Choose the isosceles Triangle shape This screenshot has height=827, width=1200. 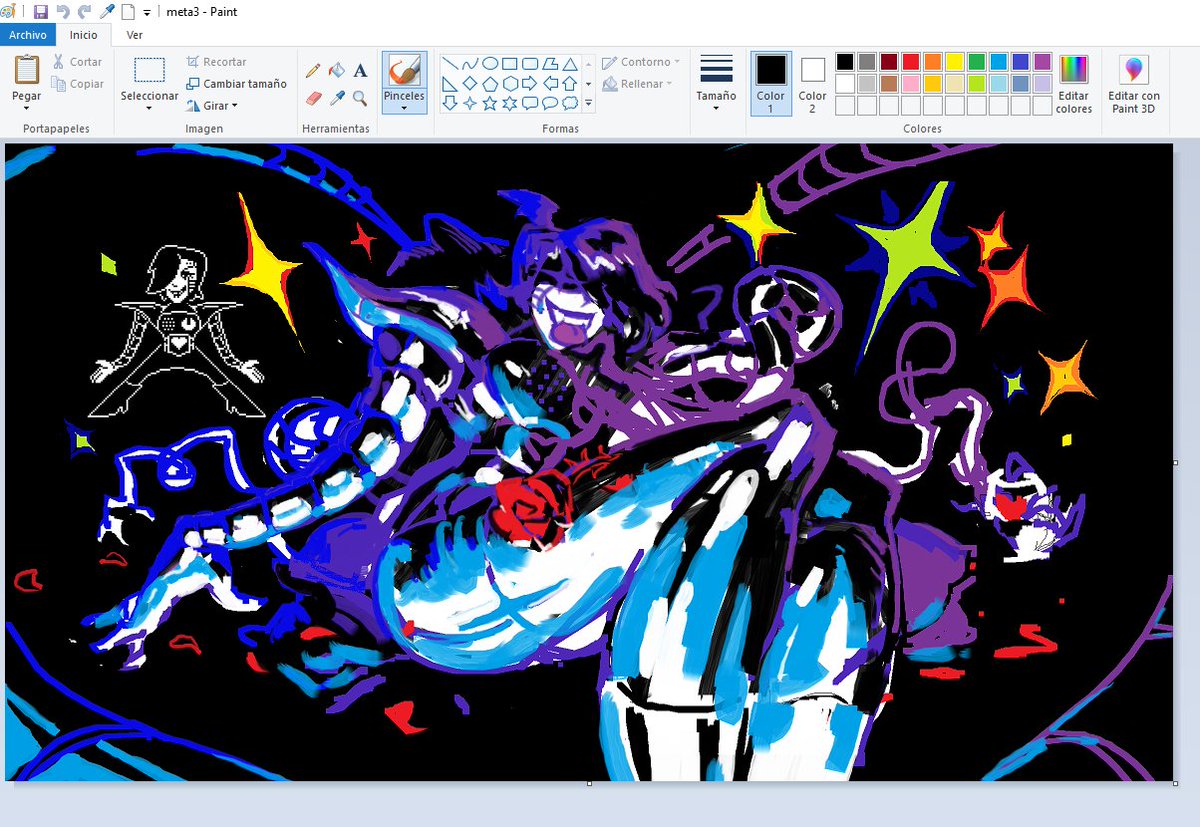pyautogui.click(x=570, y=64)
